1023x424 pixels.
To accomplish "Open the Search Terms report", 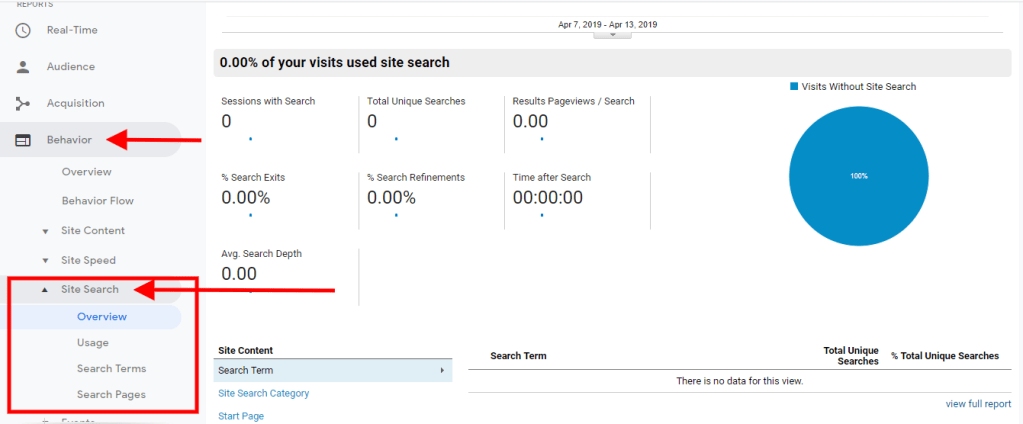I will [111, 369].
